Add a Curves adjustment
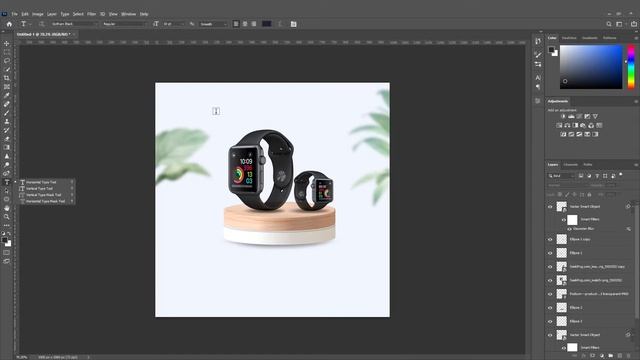This screenshot has width=640, height=360. (x=579, y=116)
